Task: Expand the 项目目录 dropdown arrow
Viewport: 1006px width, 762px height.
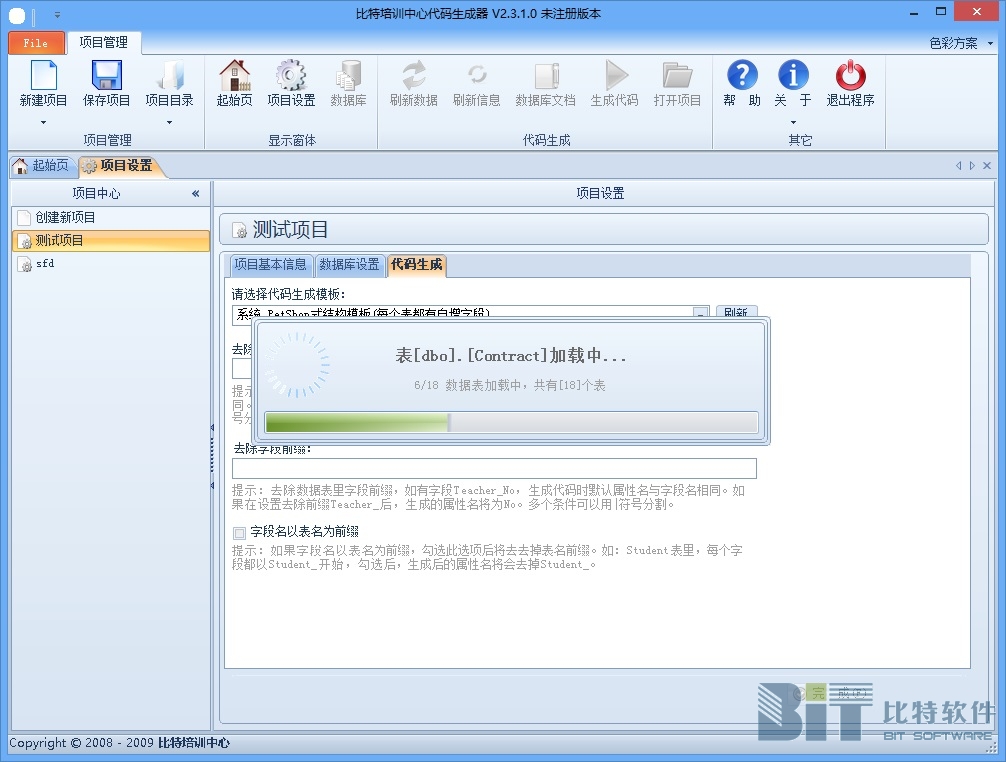Action: pos(169,122)
